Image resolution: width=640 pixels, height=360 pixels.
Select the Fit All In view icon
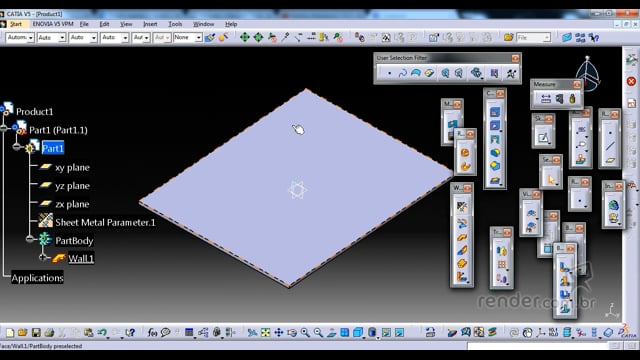pyautogui.click(x=265, y=333)
